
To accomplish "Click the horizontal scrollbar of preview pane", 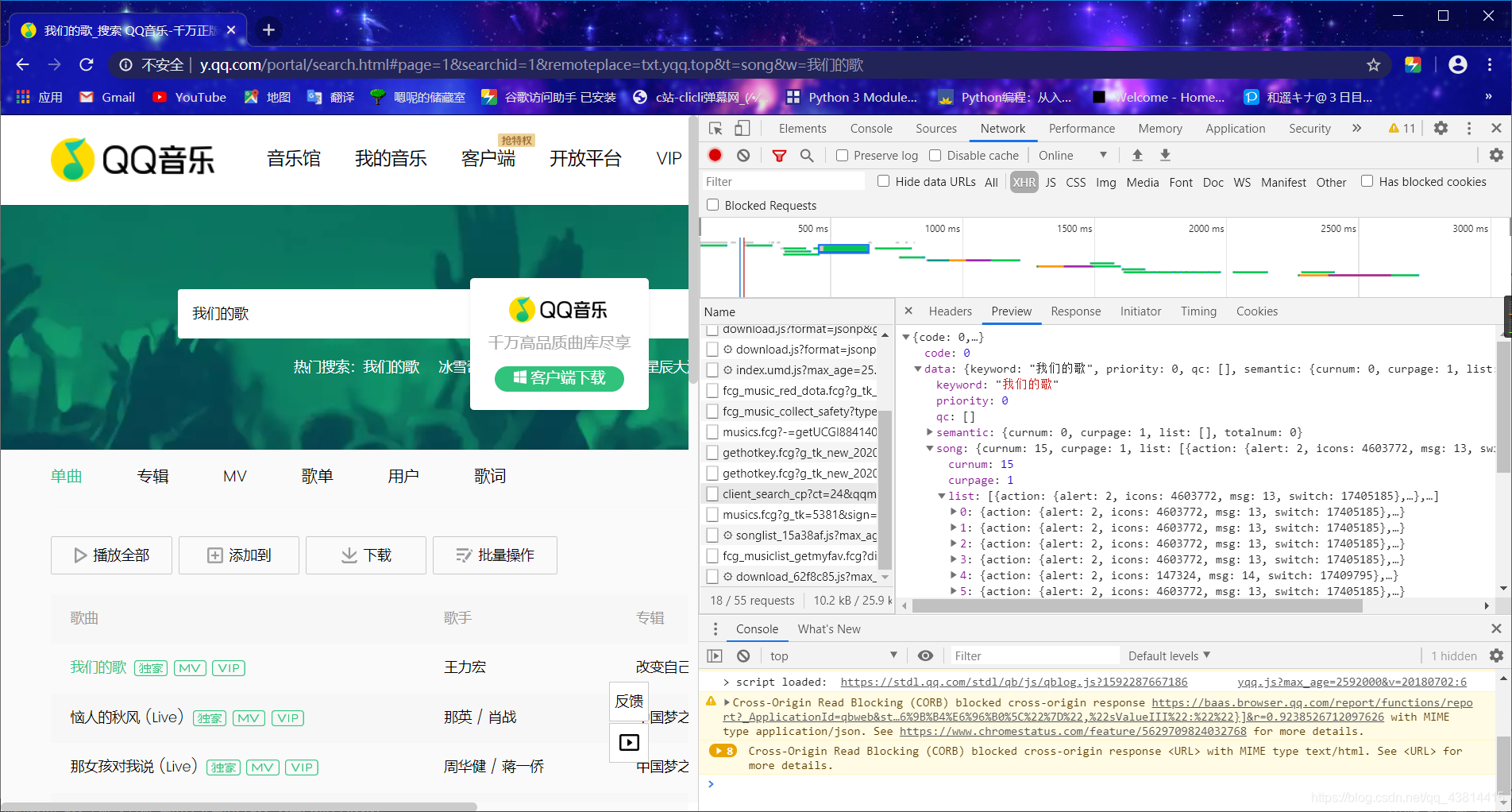I will point(1137,606).
